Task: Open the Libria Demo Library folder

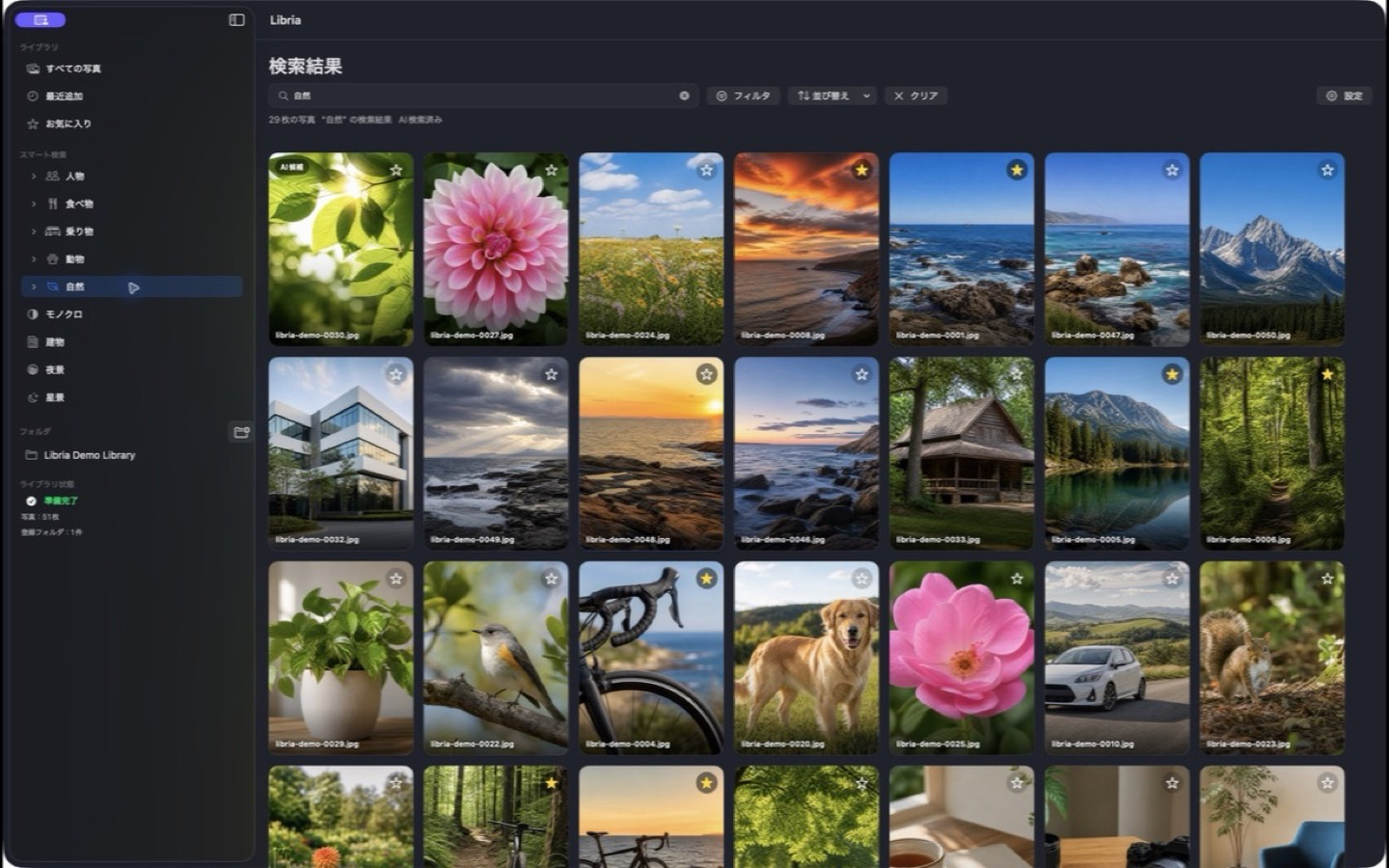Action: click(x=132, y=455)
